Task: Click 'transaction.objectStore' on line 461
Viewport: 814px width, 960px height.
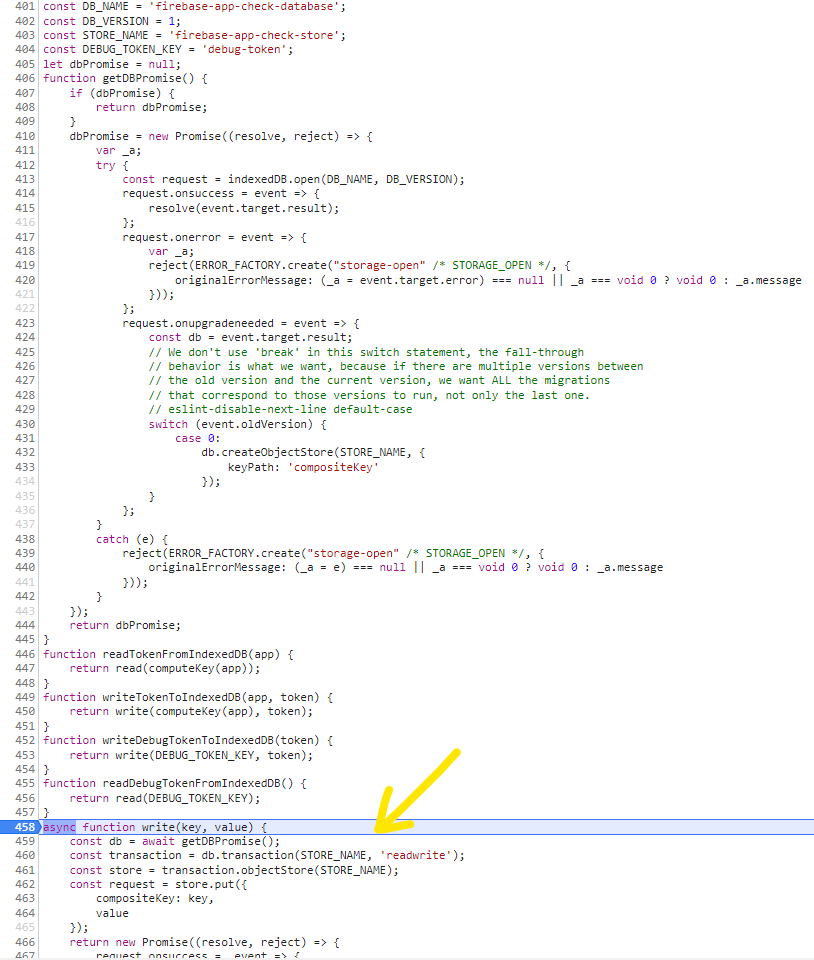Action: coord(237,871)
